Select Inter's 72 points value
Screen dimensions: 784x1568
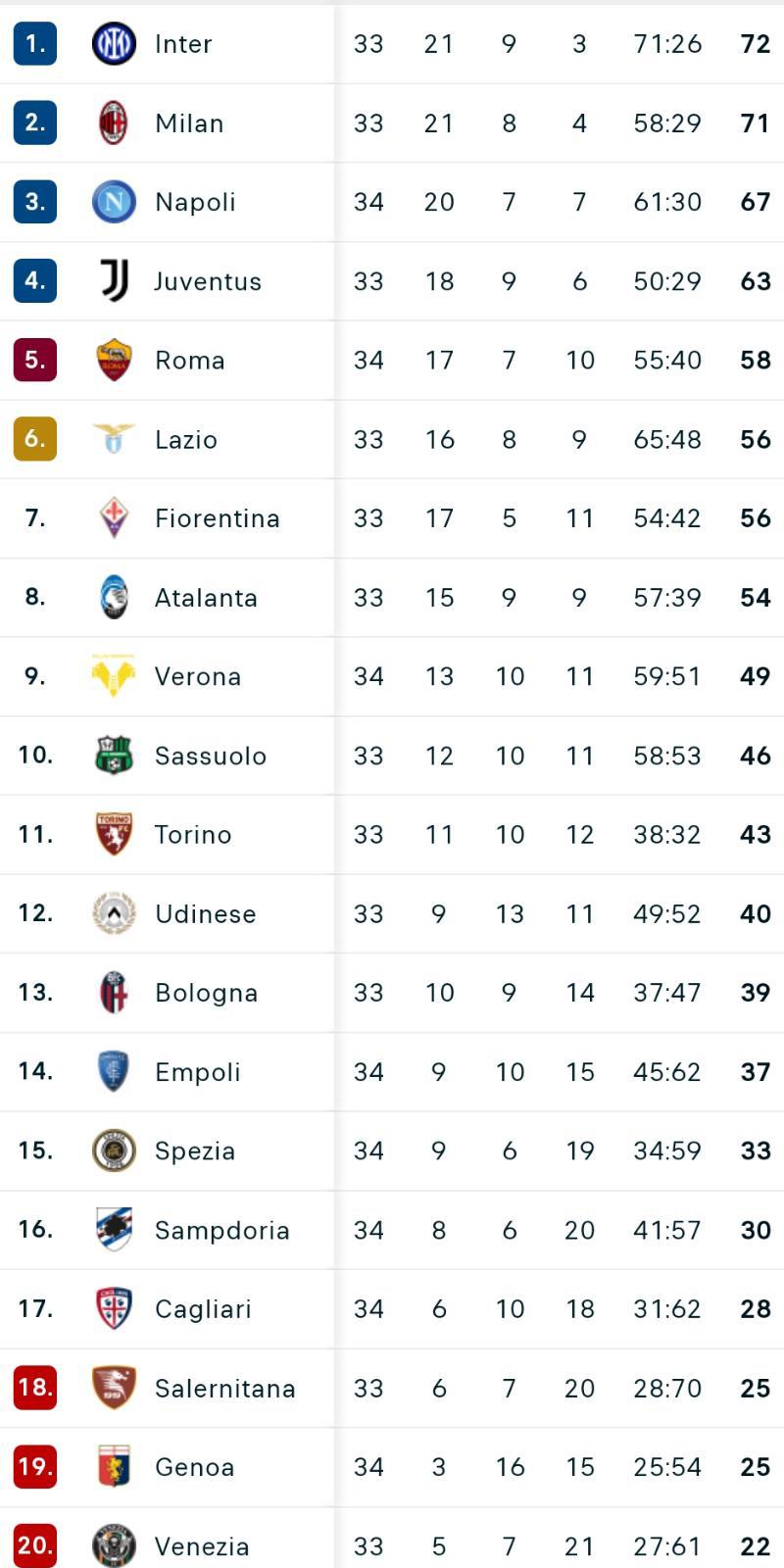[755, 44]
